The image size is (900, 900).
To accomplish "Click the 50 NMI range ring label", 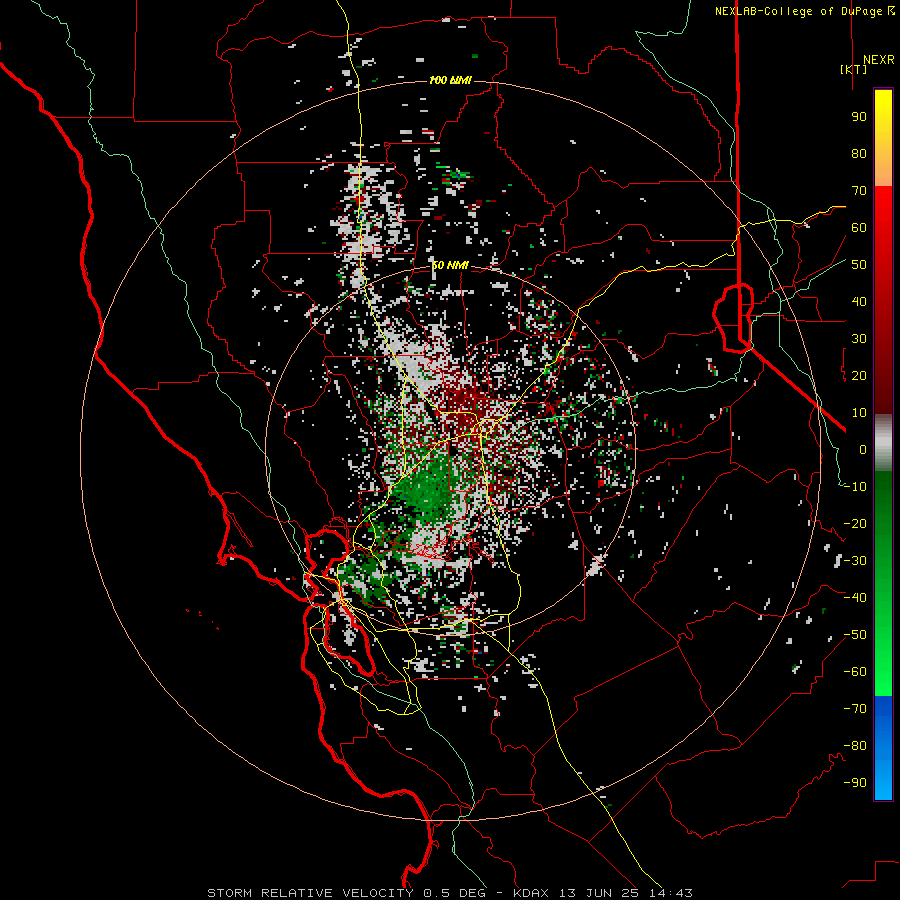I will point(450,265).
